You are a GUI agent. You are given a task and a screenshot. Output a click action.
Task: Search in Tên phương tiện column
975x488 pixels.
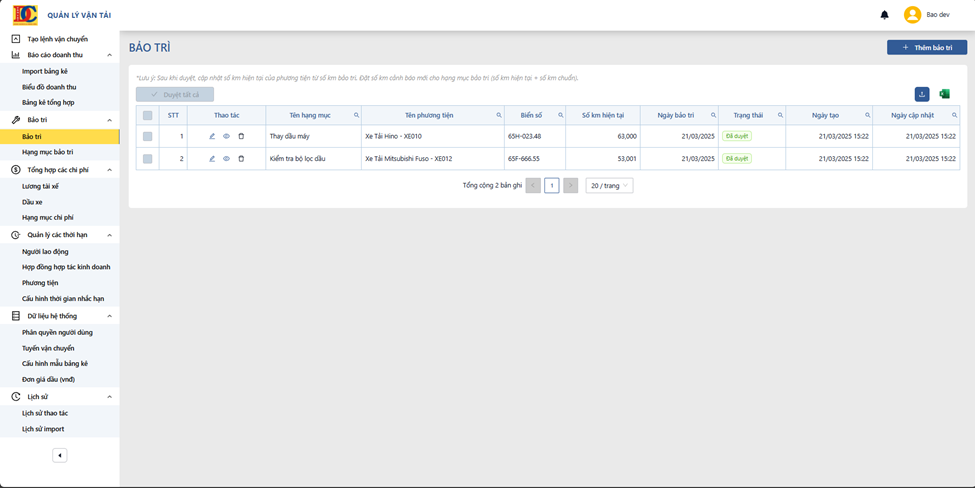click(x=499, y=115)
